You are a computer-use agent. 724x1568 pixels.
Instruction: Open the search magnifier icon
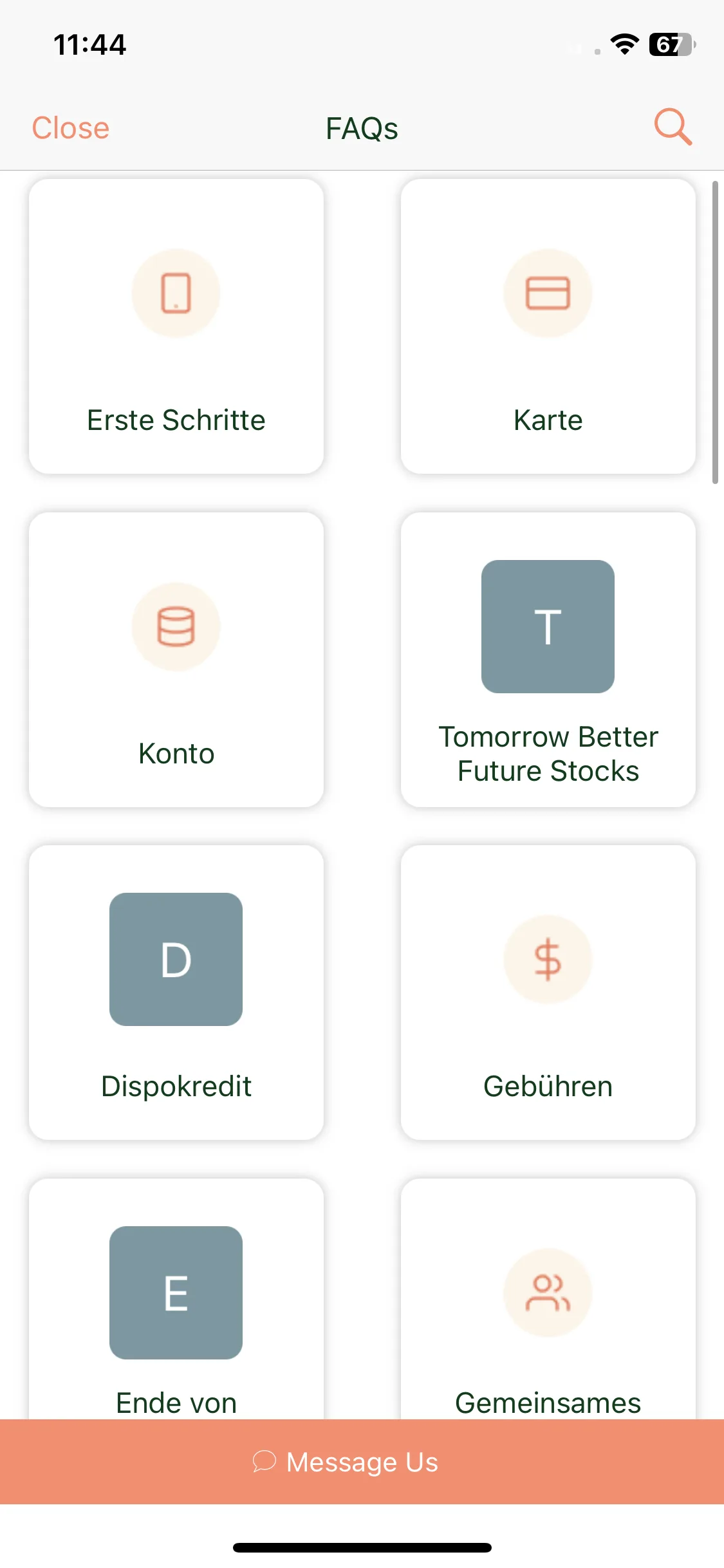click(673, 127)
